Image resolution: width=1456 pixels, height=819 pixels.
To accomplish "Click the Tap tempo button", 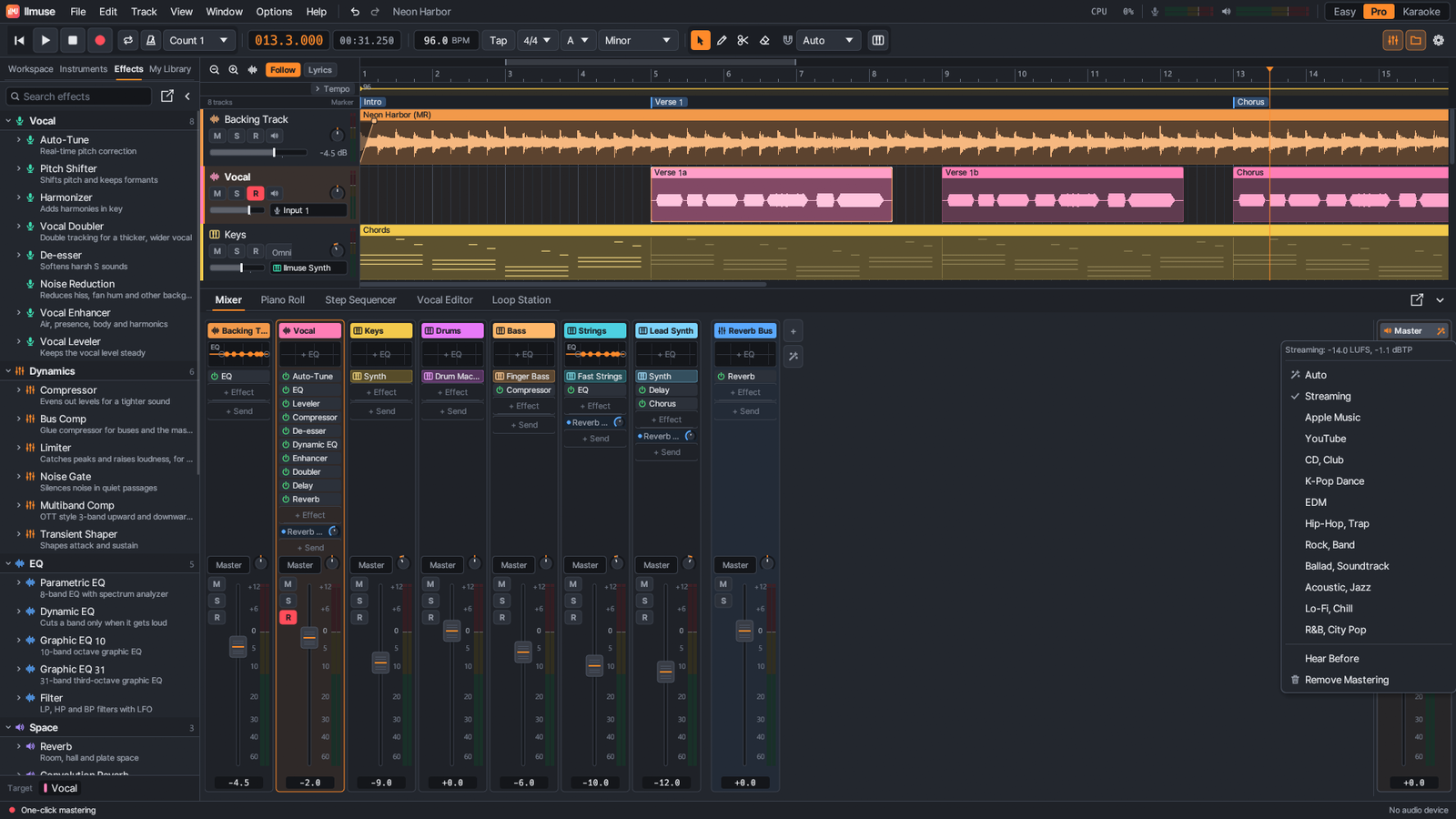I will 499,40.
